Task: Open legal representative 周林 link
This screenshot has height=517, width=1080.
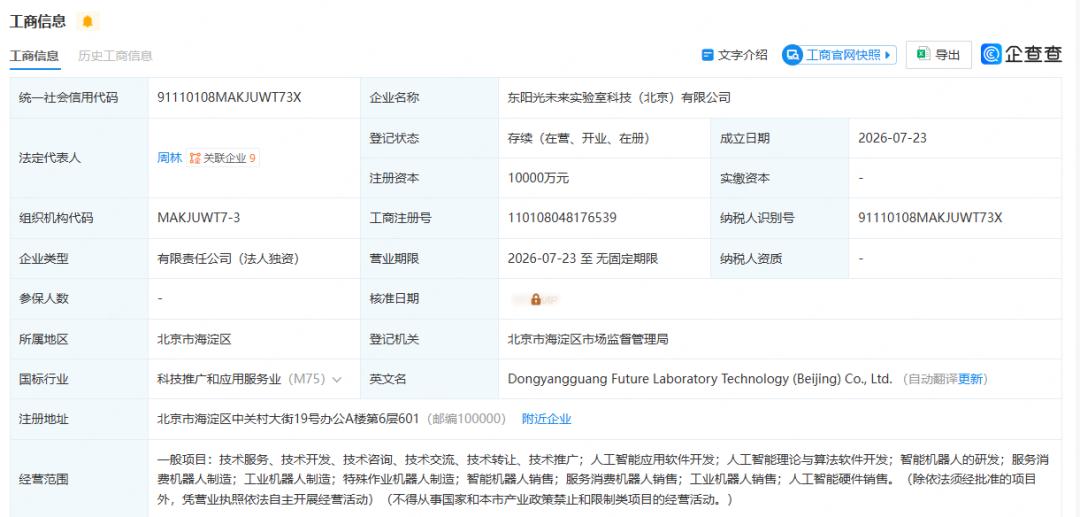Action: point(169,158)
